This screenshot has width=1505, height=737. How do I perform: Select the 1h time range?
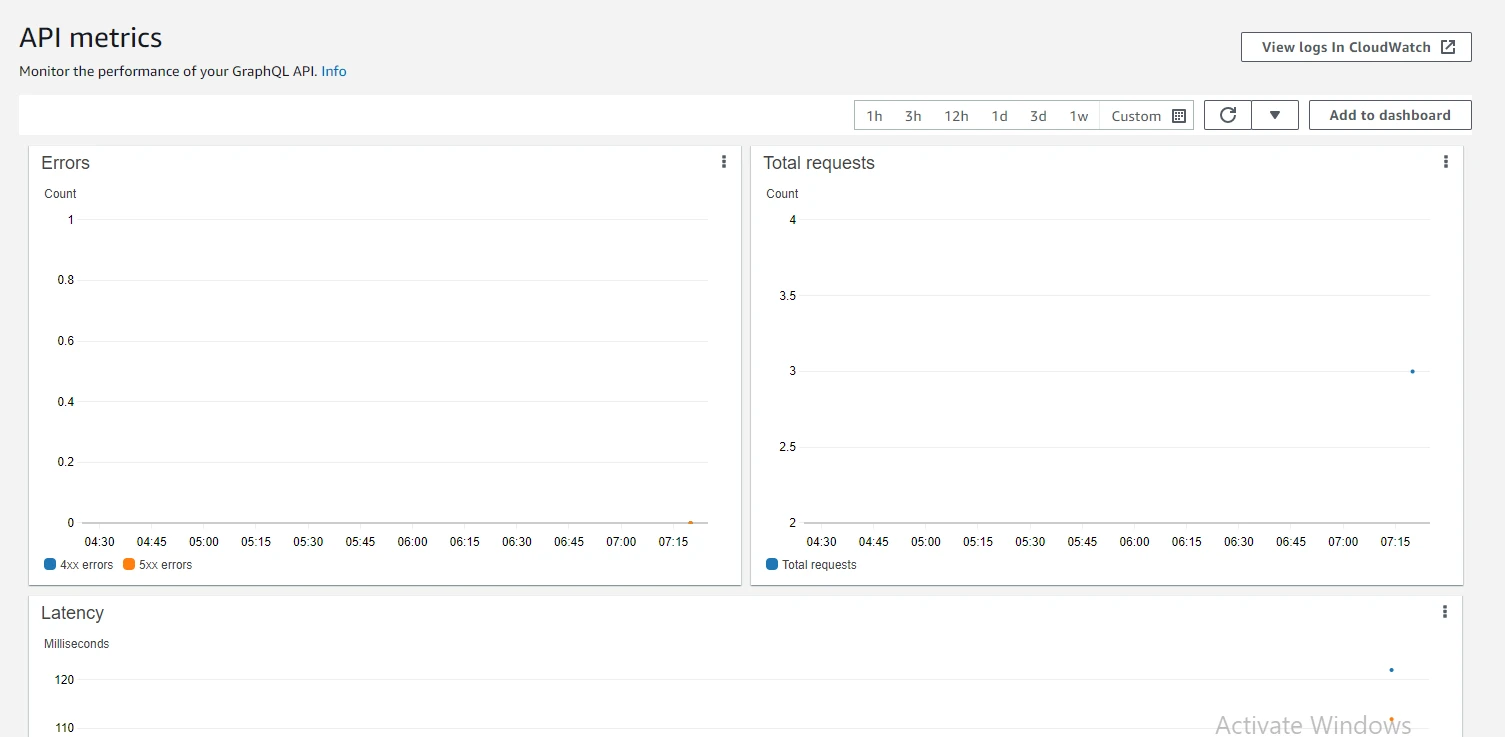[874, 116]
